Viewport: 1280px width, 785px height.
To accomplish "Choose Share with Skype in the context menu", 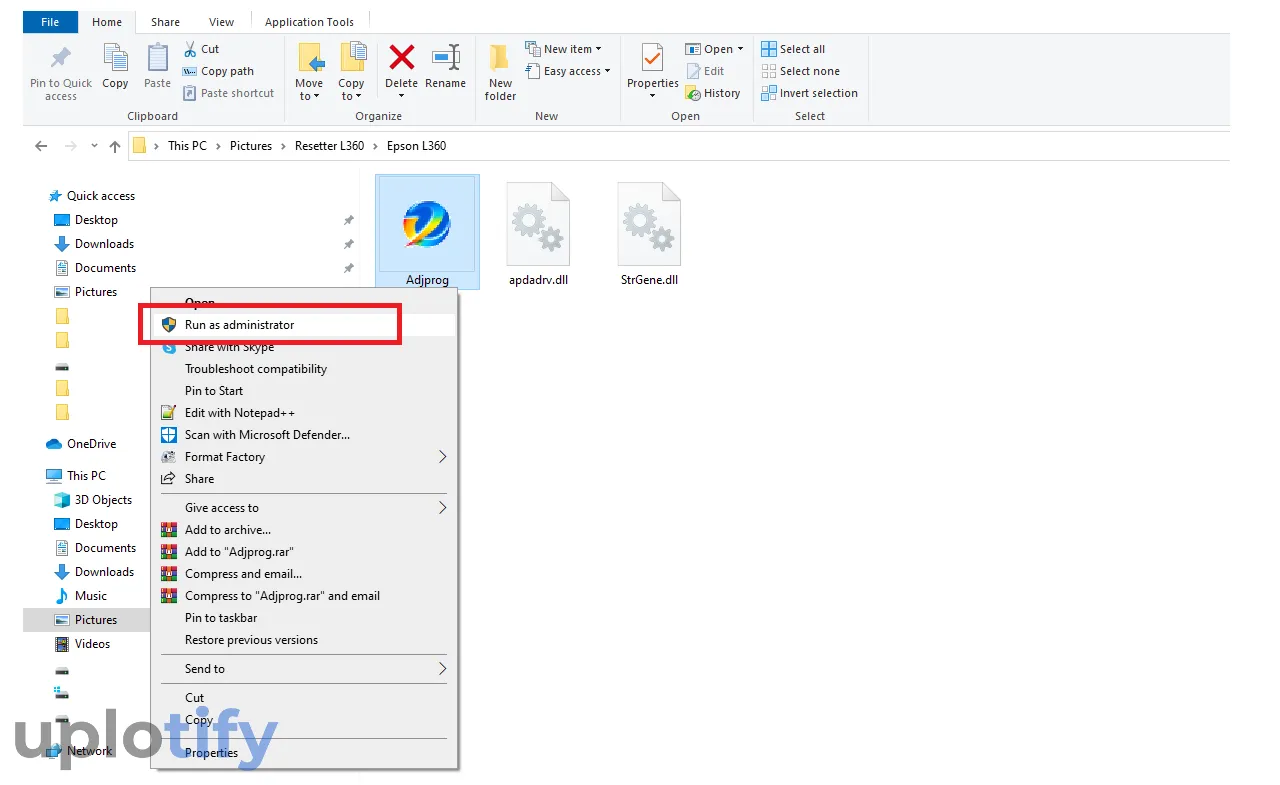I will pos(305,347).
